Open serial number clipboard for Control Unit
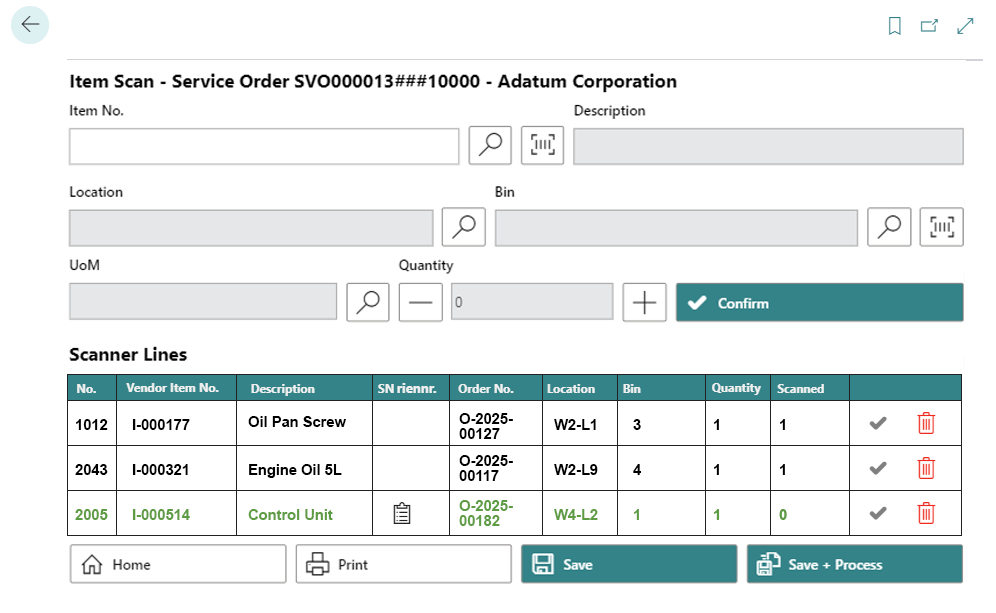 [402, 513]
